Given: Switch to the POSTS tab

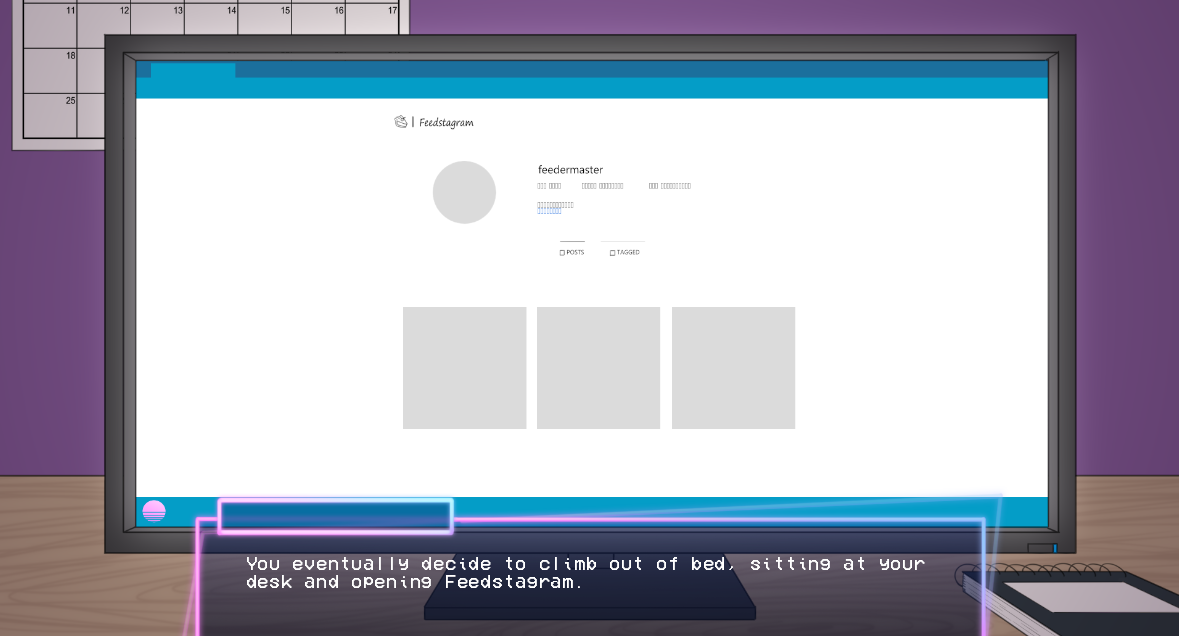Looking at the screenshot, I should [575, 252].
